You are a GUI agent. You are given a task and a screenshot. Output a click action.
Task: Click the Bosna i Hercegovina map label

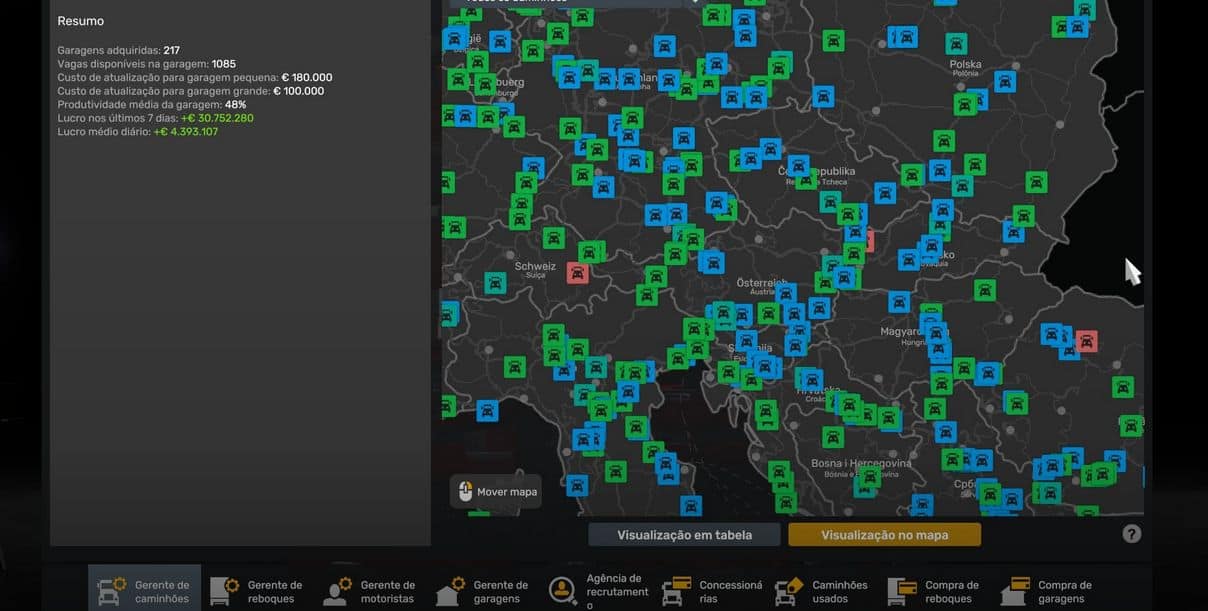click(x=847, y=463)
